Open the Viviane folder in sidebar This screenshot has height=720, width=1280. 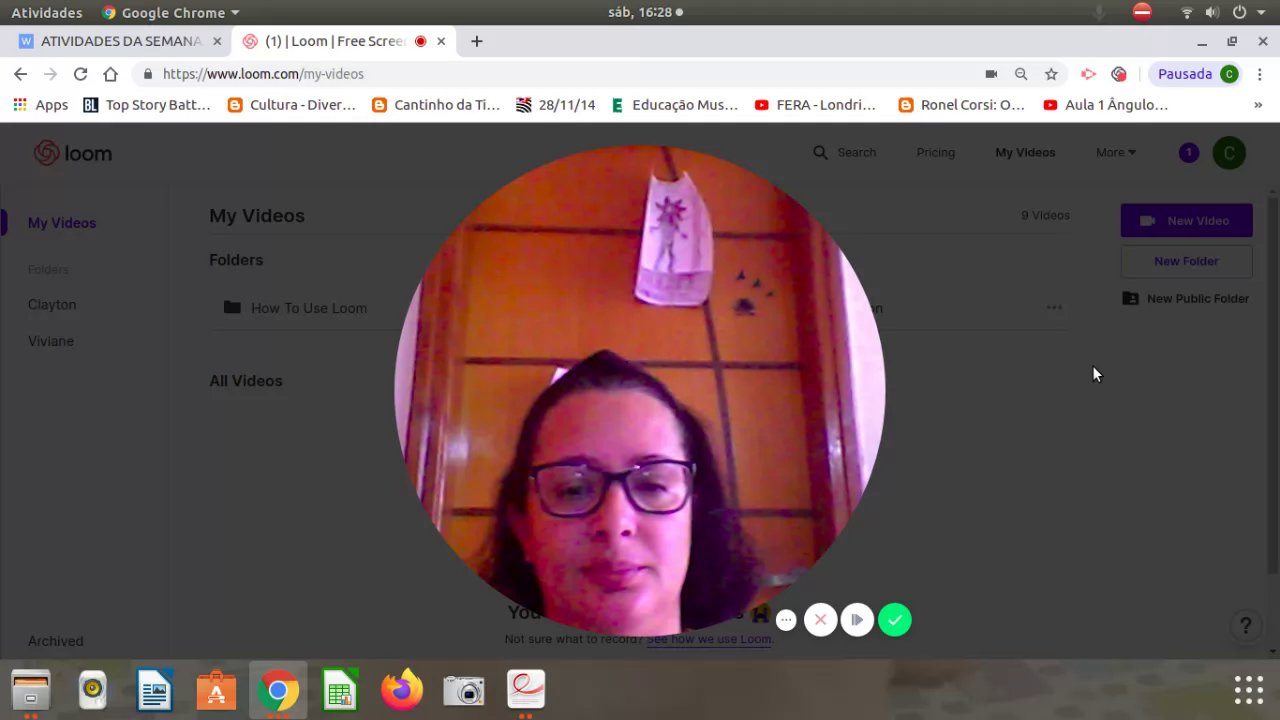coord(51,341)
